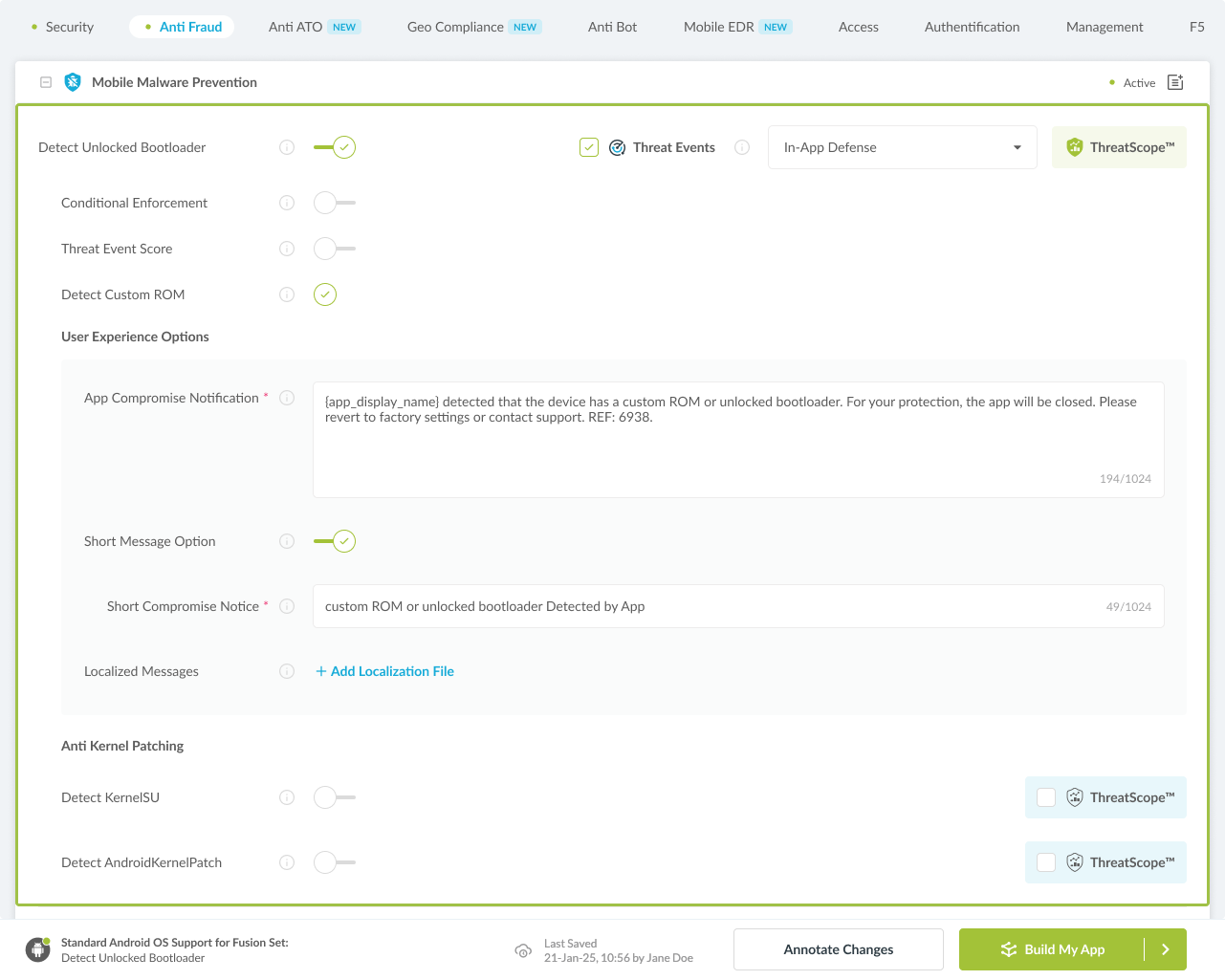This screenshot has height=980, width=1225.
Task: Click info icon next to Detect KernelSU
Action: tap(287, 797)
